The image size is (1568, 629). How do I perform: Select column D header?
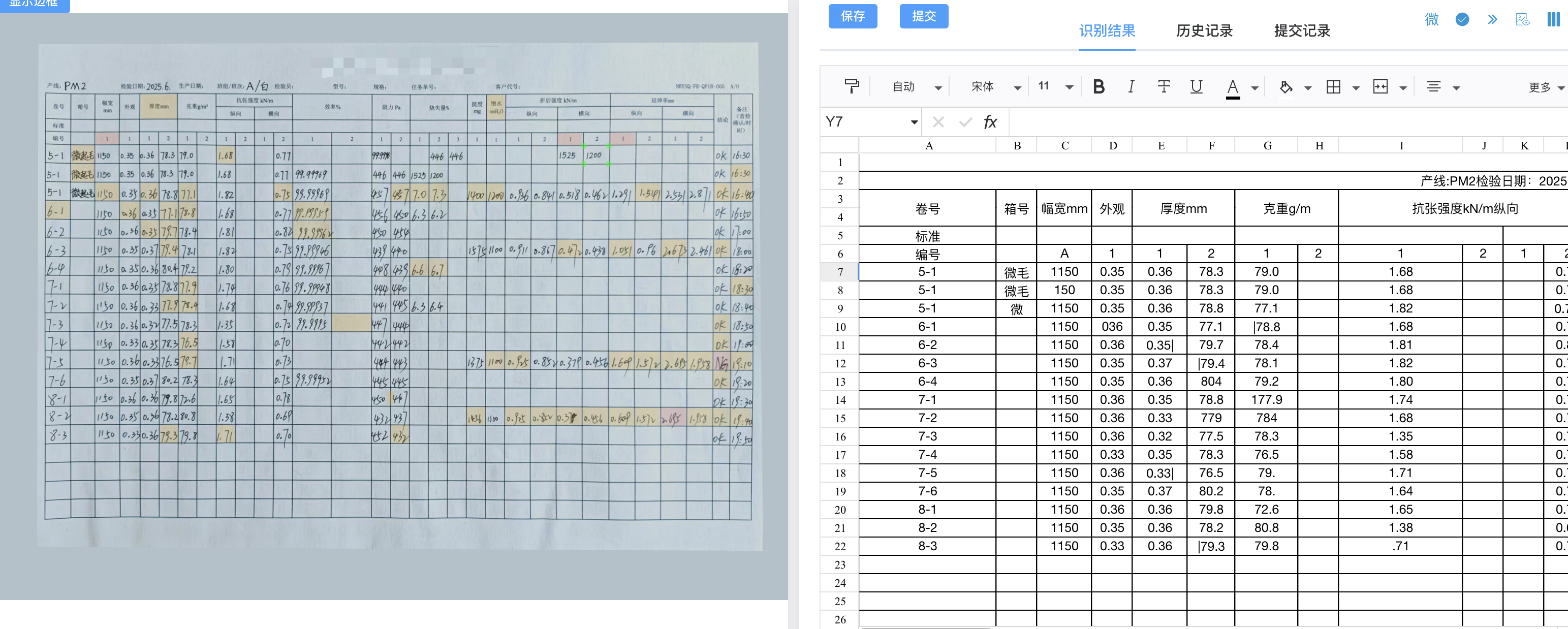coord(1112,145)
